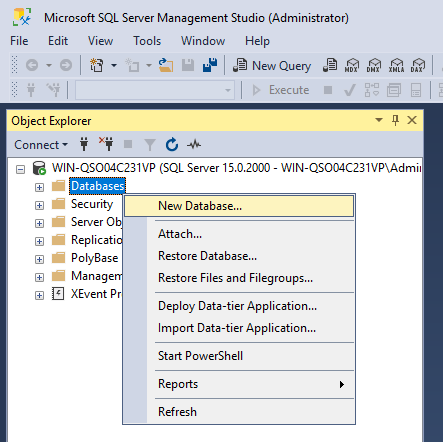
Task: Open the View menu
Action: (100, 41)
